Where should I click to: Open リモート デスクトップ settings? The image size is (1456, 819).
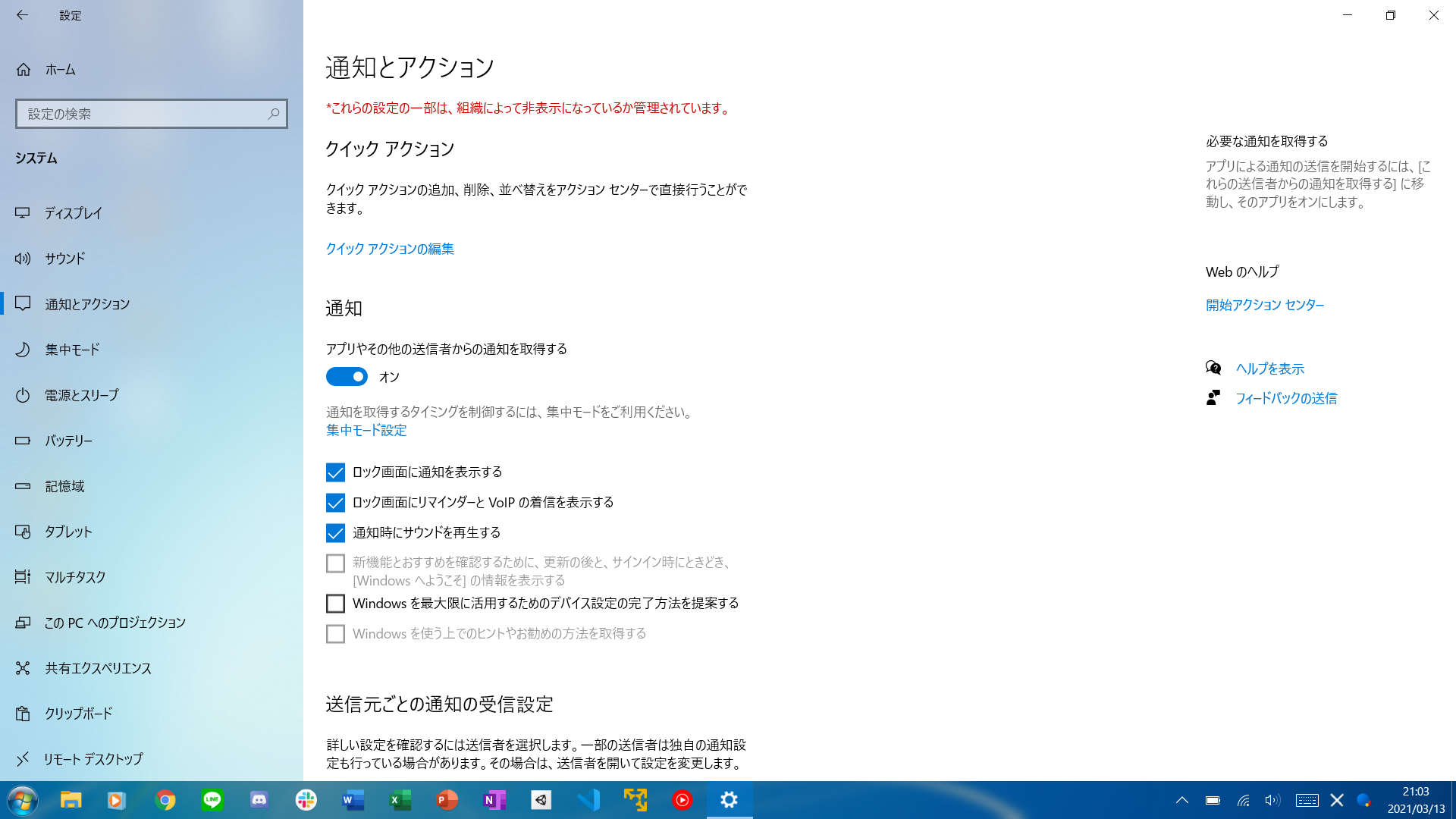152,759
